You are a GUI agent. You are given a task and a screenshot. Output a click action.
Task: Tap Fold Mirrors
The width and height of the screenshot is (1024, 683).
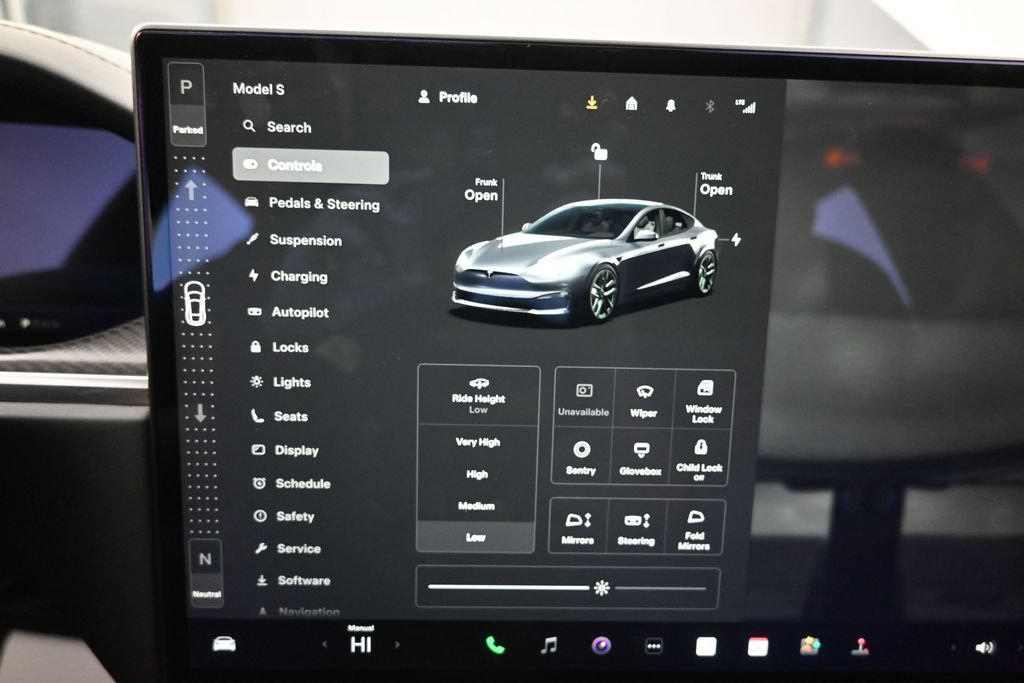point(694,530)
